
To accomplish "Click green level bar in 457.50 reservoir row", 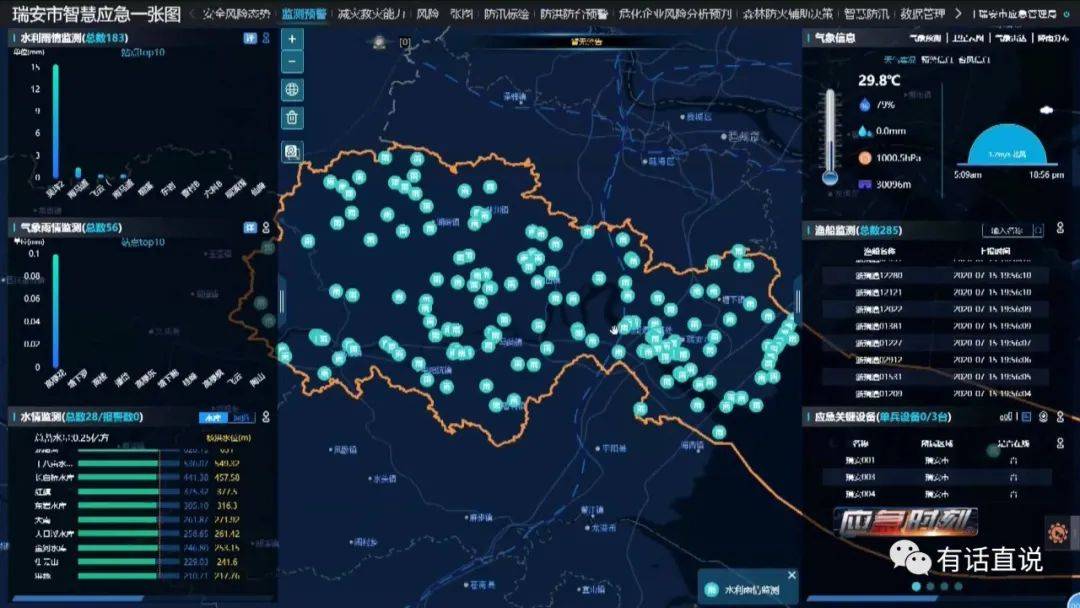I will (118, 477).
